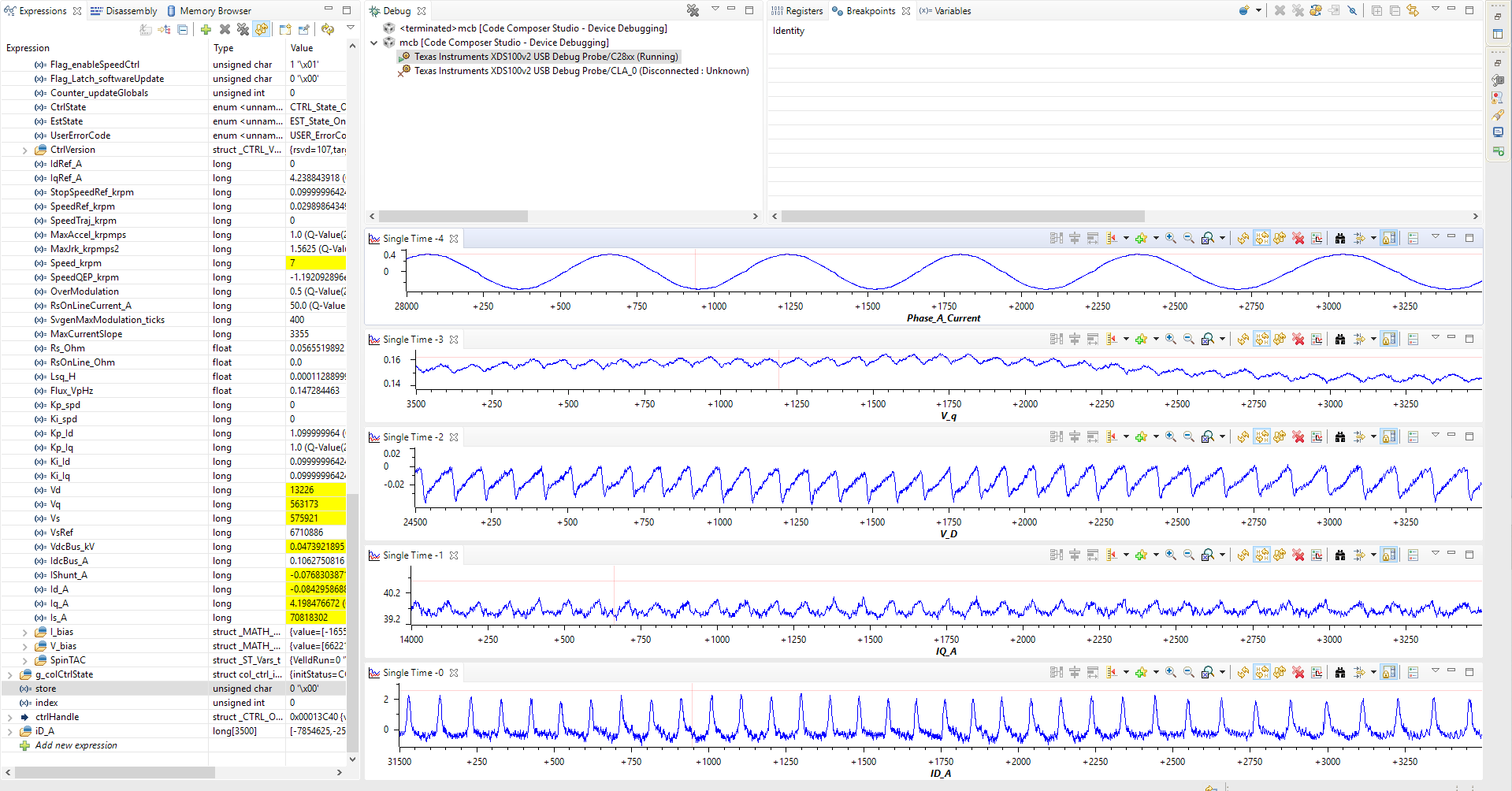The width and height of the screenshot is (1512, 791).
Task: Add a new expression using the green plus icon
Action: point(205,29)
